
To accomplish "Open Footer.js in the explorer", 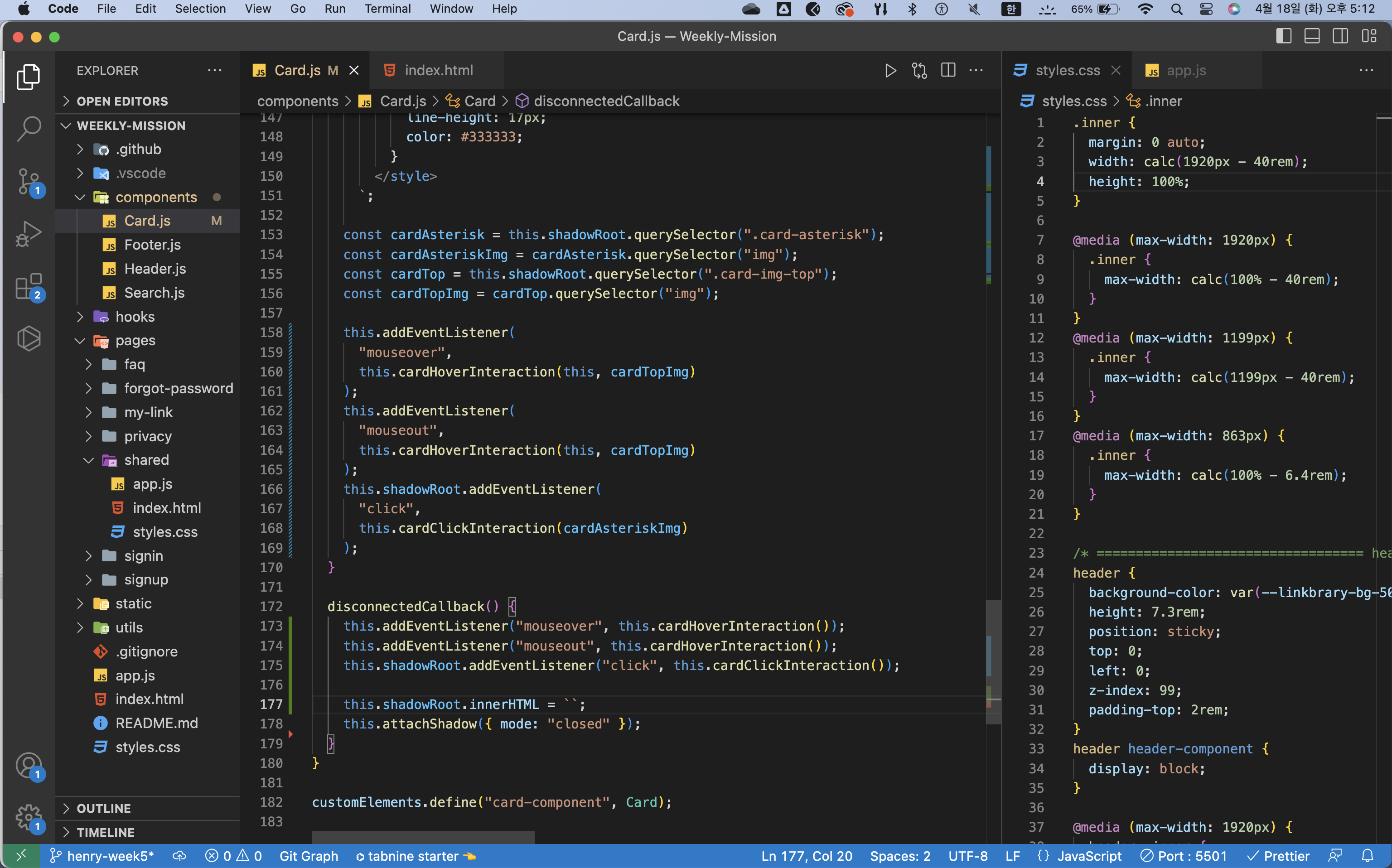I will point(152,245).
